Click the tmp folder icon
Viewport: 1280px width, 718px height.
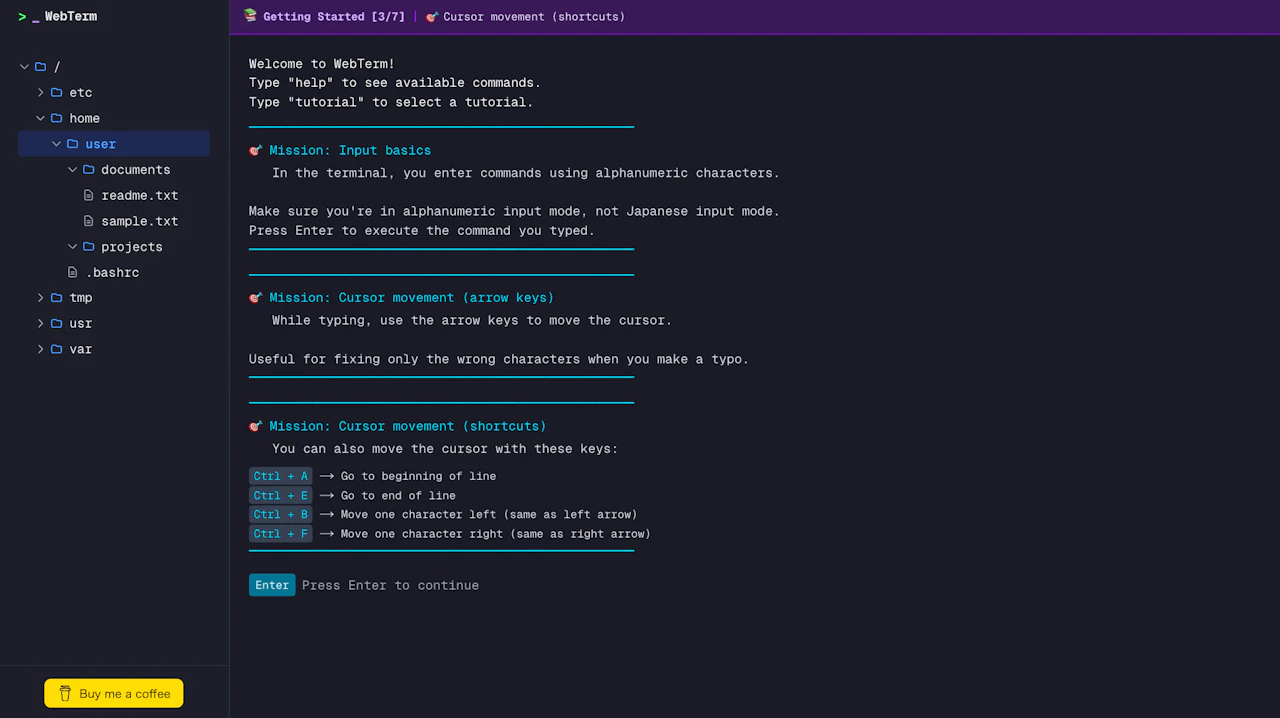pyautogui.click(x=56, y=298)
